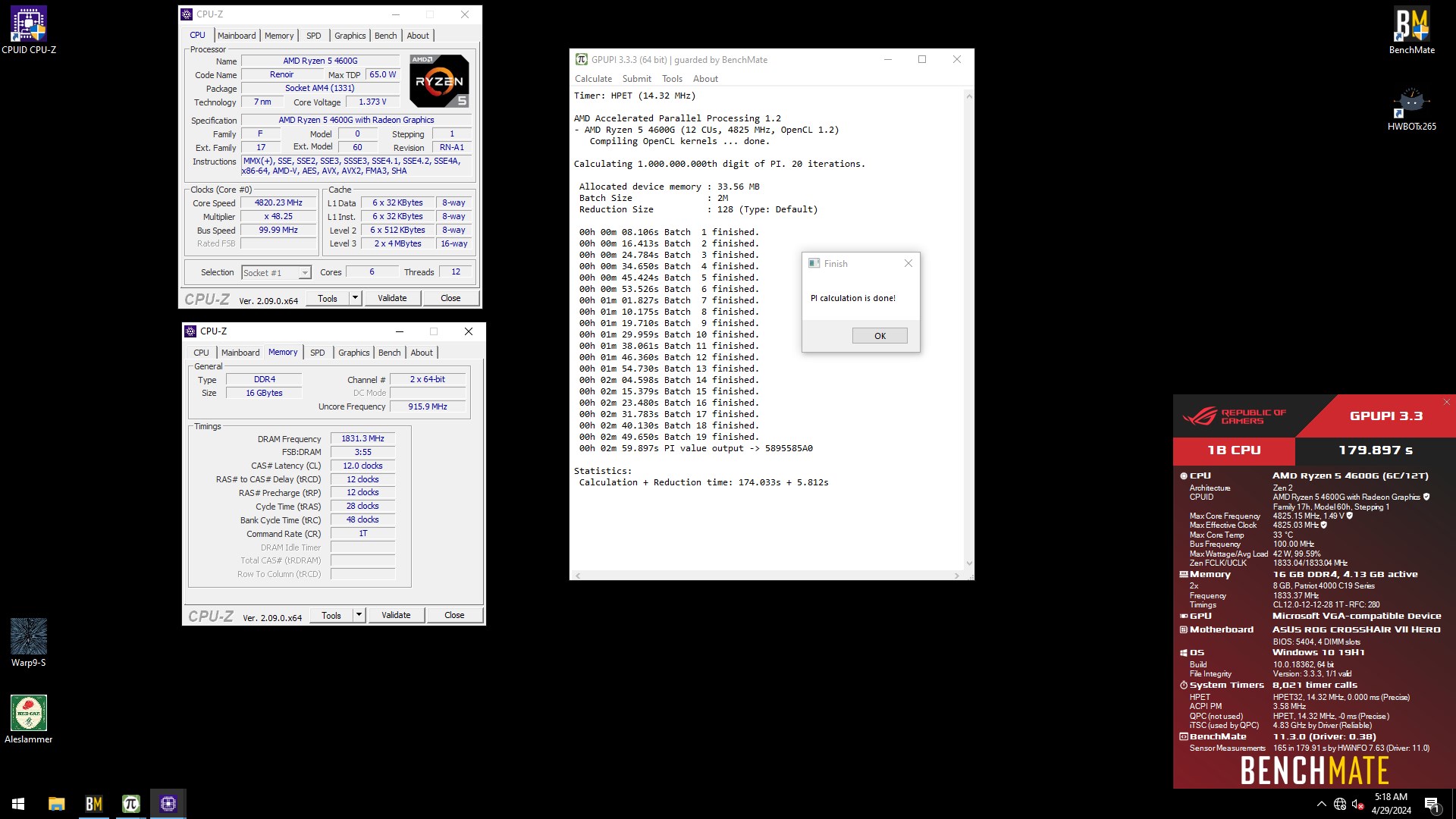Click Validate in Memory CPU-Z window
Viewport: 1456px width, 819px height.
pyautogui.click(x=396, y=615)
